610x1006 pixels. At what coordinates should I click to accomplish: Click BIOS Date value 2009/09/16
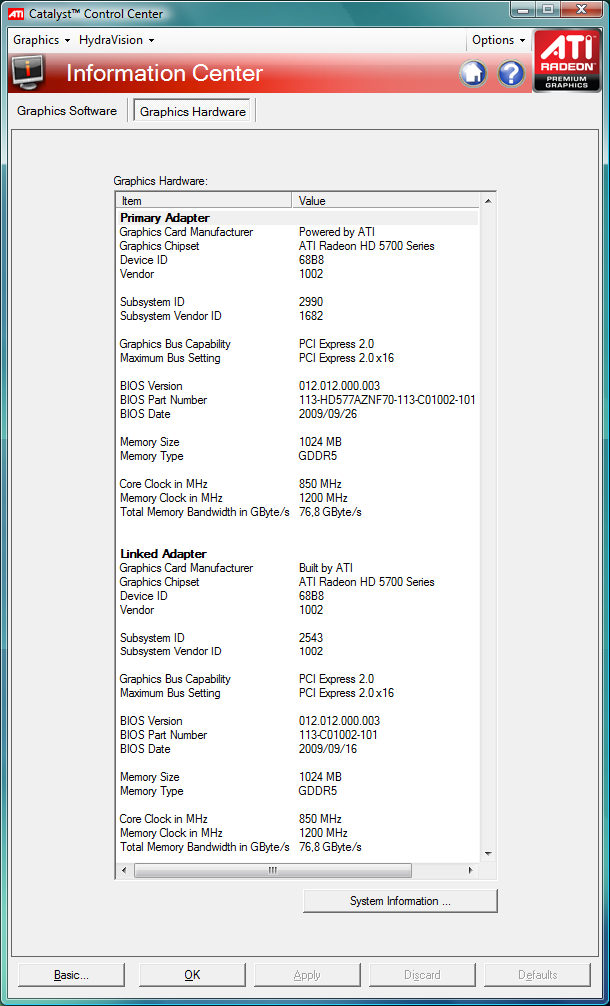click(x=328, y=749)
